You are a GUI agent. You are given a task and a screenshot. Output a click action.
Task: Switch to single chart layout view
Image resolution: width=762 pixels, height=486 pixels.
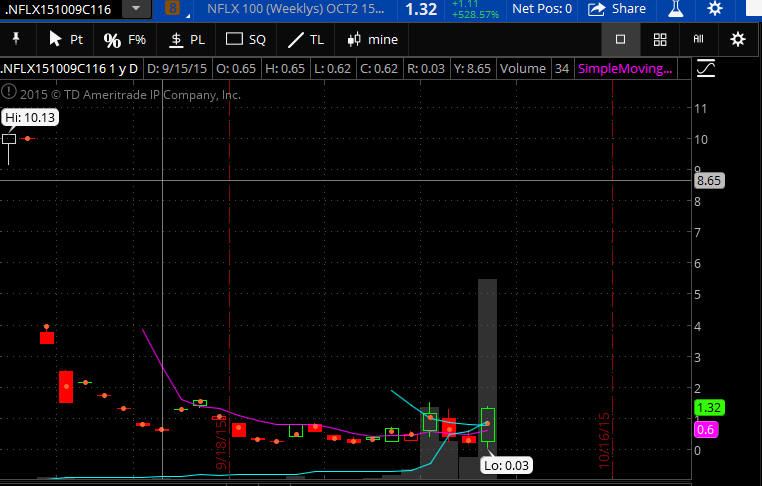(x=620, y=39)
